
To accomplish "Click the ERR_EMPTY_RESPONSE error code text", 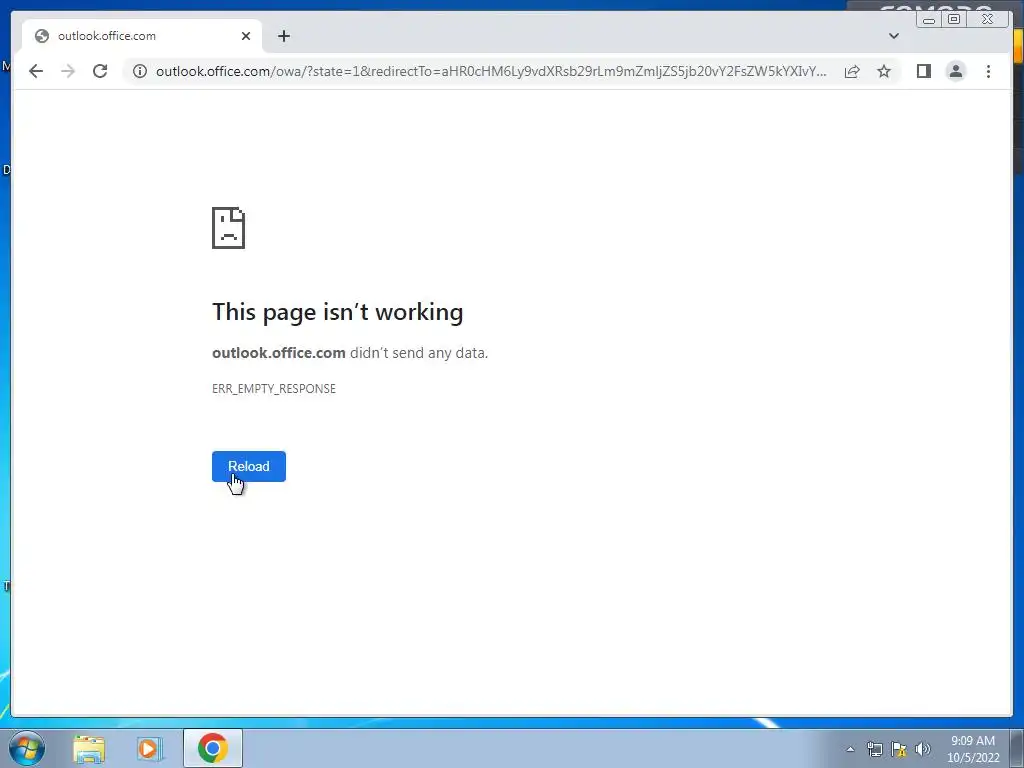I will (x=274, y=389).
